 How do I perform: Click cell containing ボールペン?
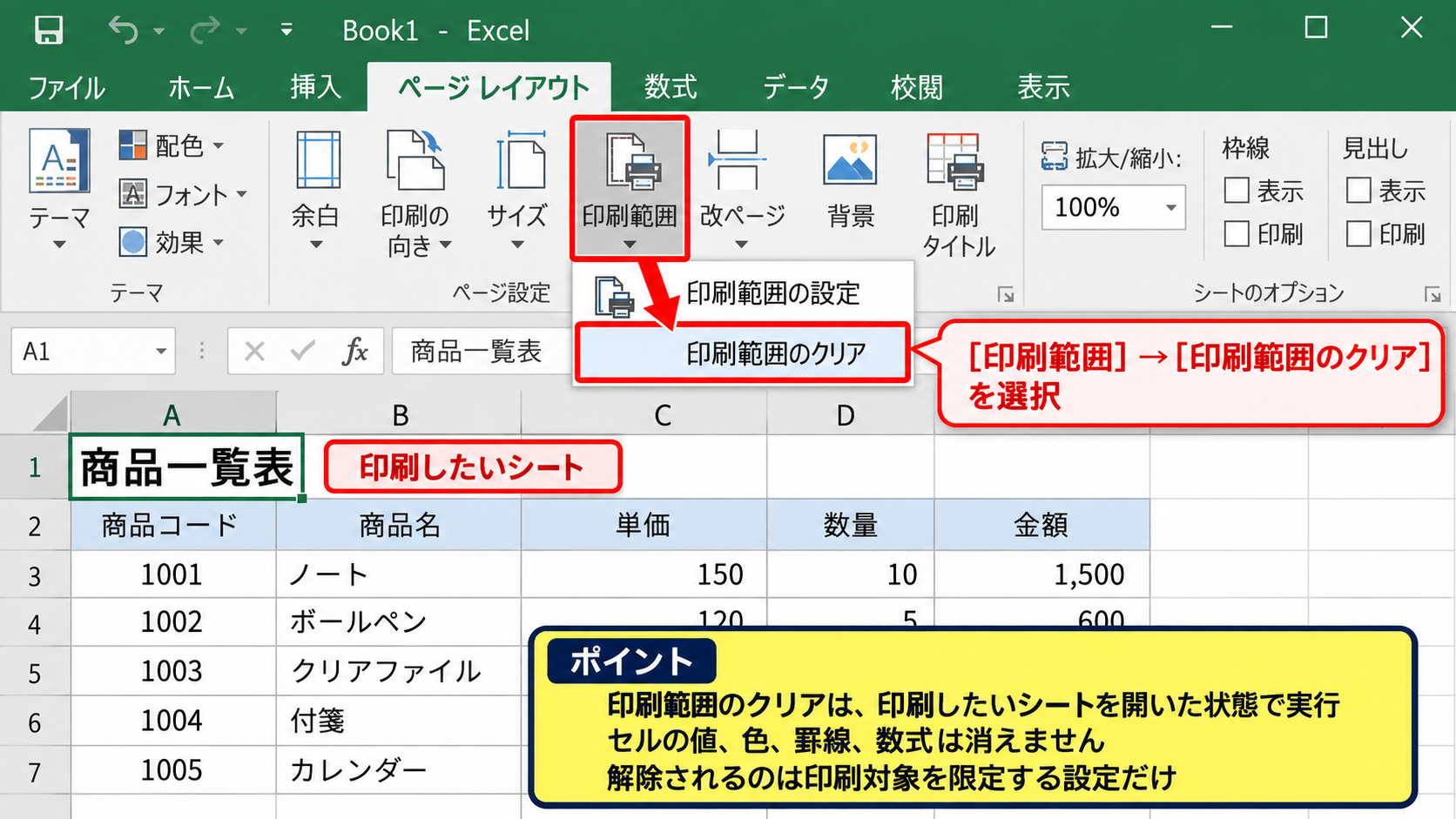pos(399,622)
